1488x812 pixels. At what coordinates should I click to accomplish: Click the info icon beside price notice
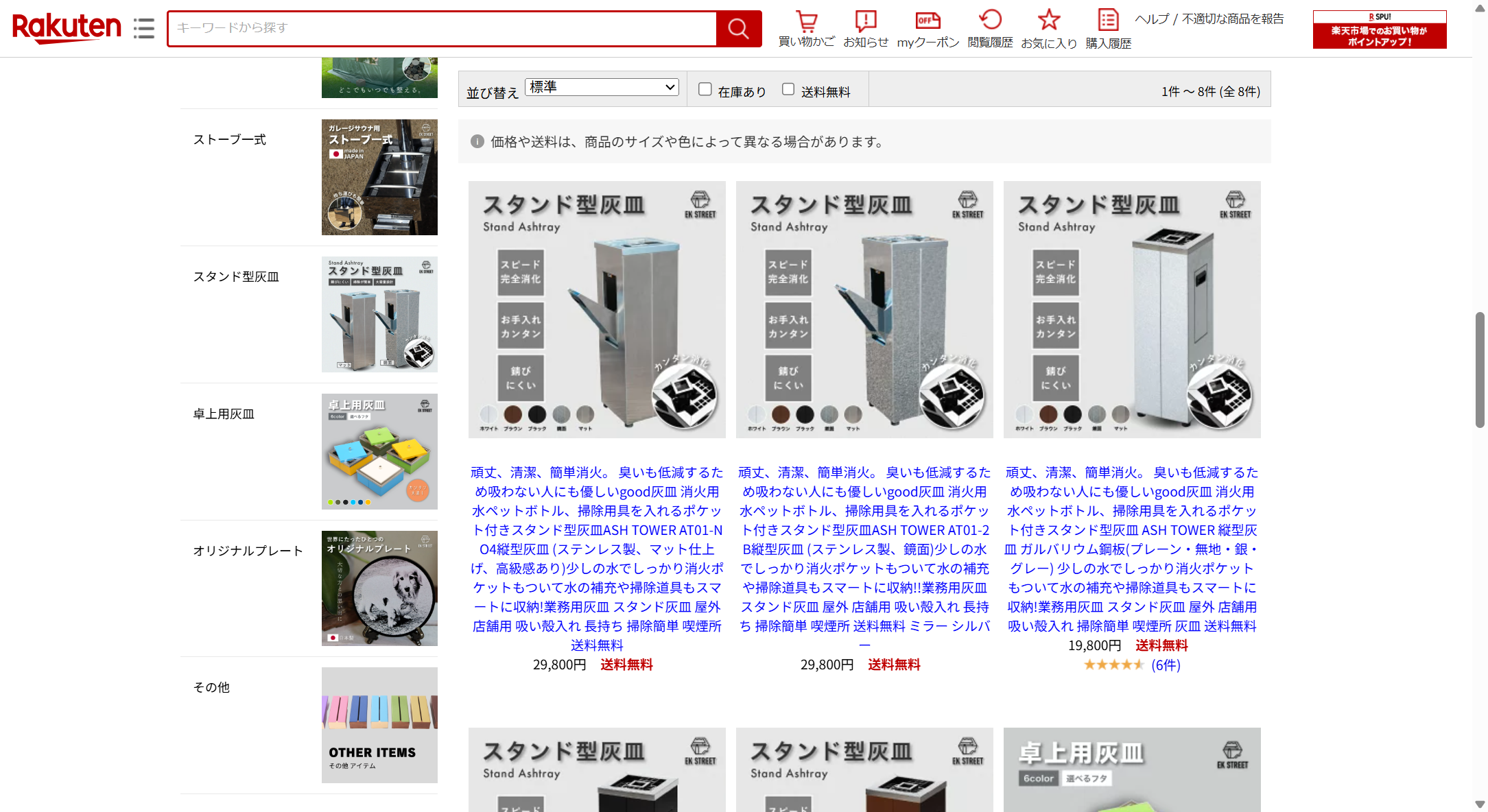[x=477, y=141]
